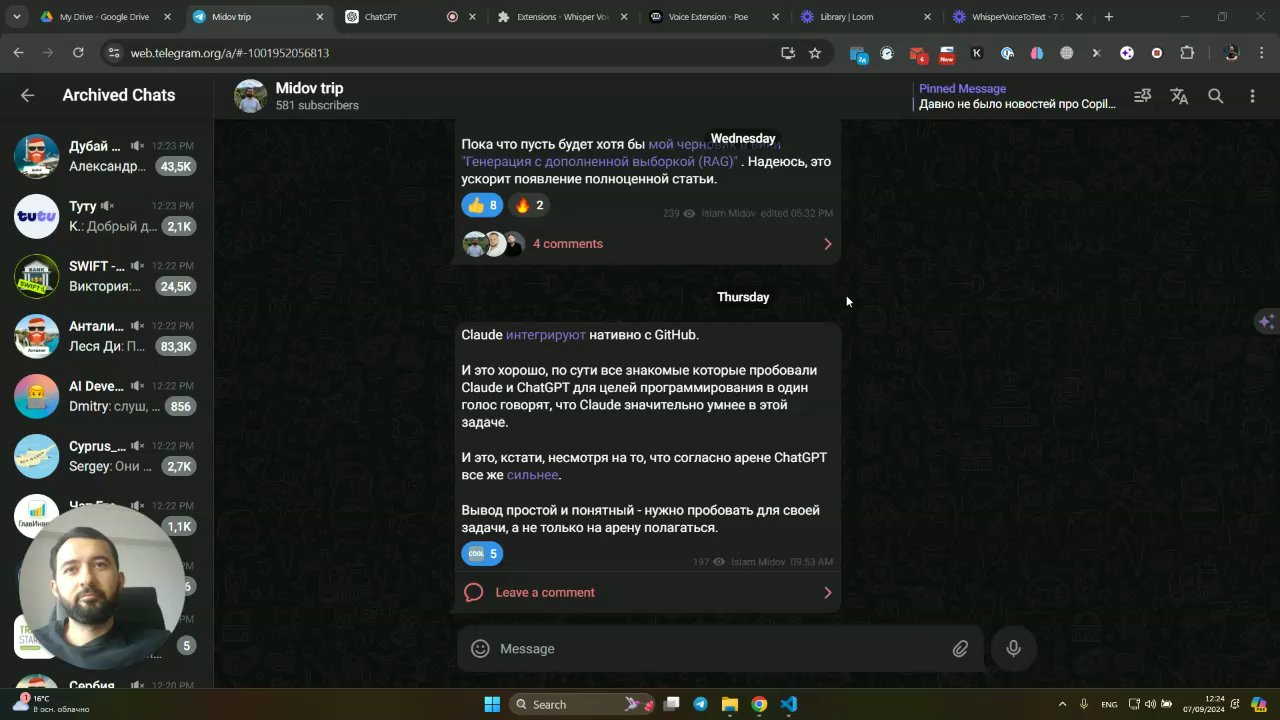This screenshot has width=1280, height=720.
Task: Click ENG language indicator in tray
Action: pos(1109,704)
